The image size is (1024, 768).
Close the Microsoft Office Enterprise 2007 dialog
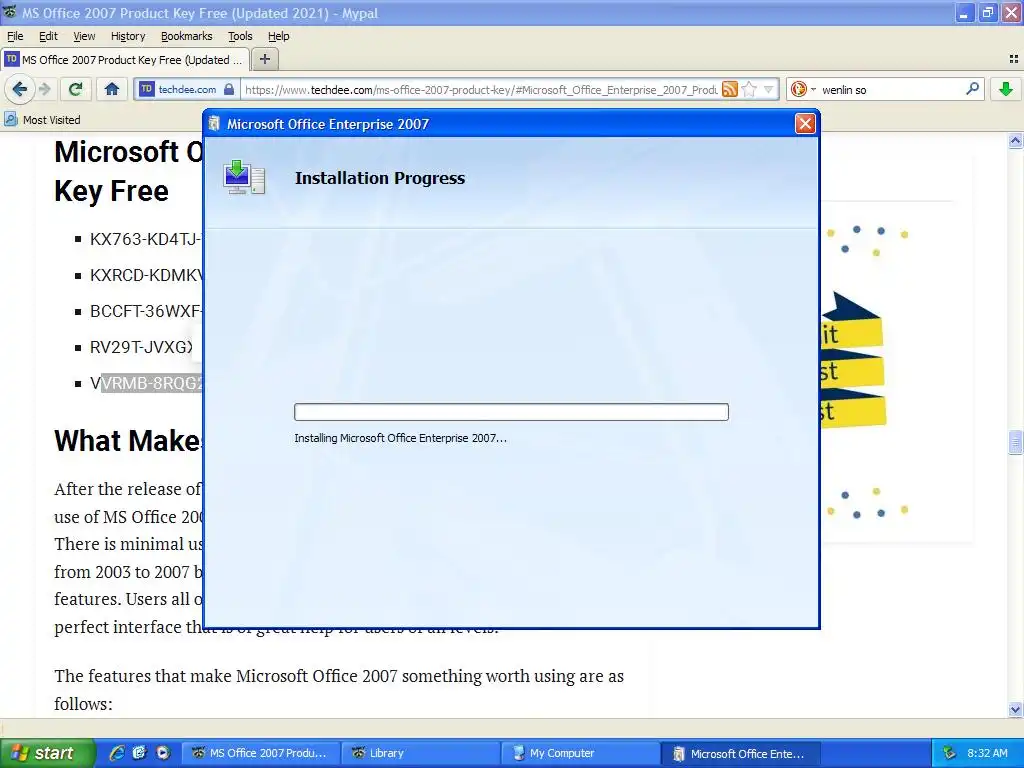(x=805, y=123)
